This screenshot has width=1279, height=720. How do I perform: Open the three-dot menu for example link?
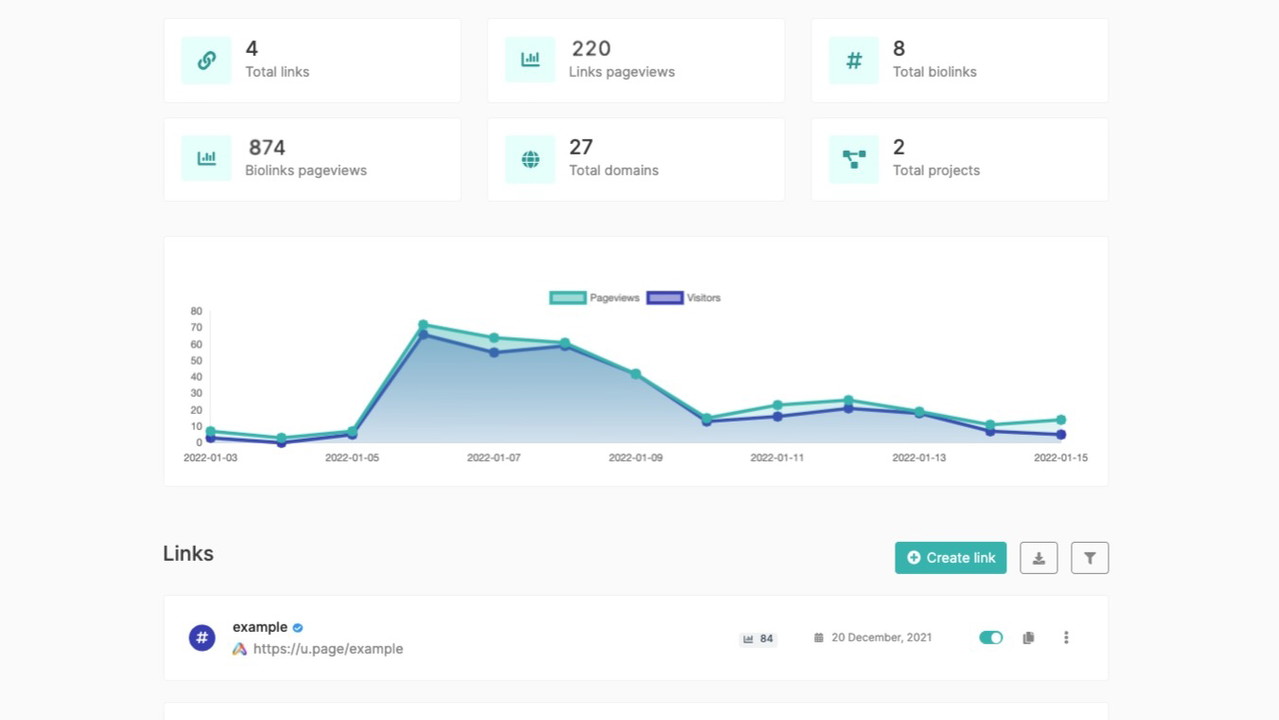tap(1066, 638)
